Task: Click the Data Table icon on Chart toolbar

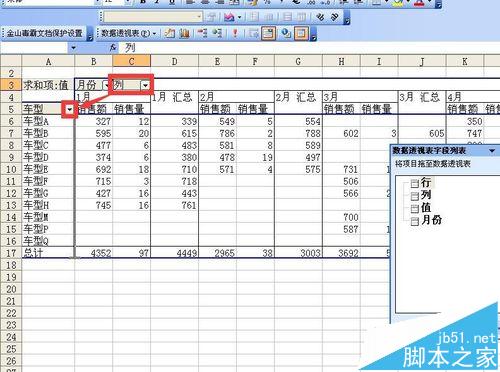Action: point(268,17)
